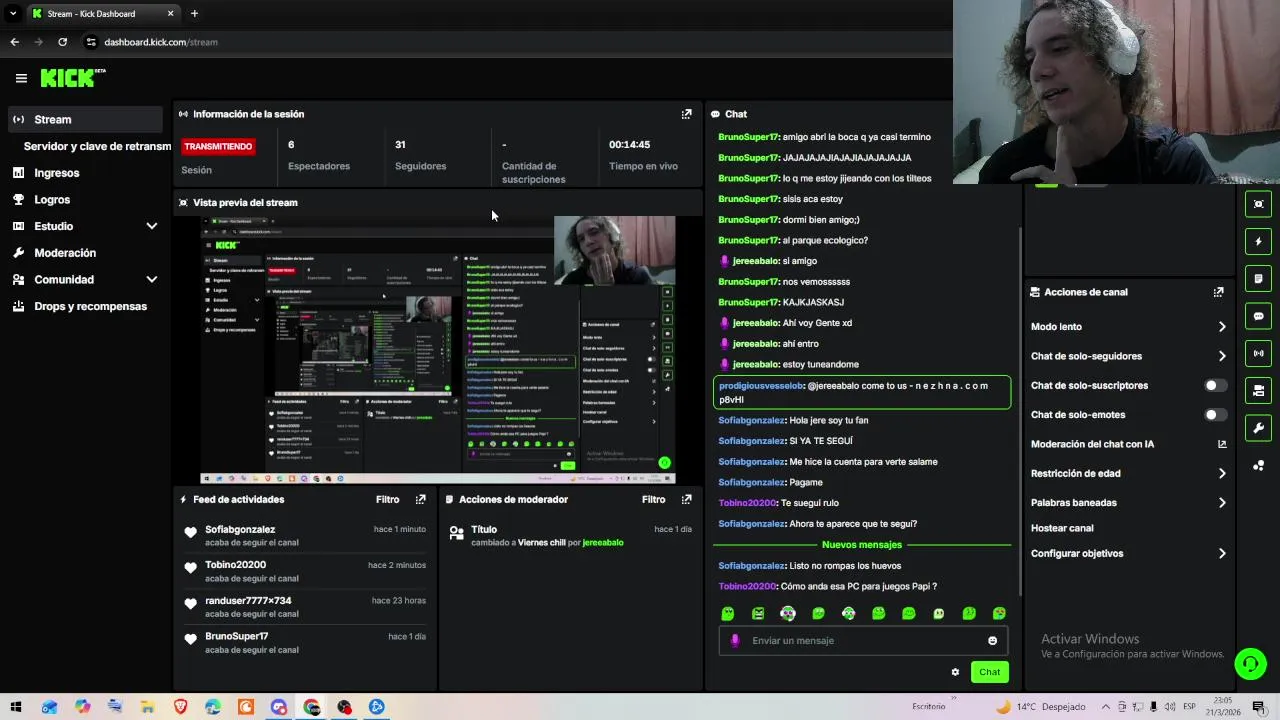1280x720 pixels.
Task: Open the Windows Start menu
Action: tap(16, 707)
